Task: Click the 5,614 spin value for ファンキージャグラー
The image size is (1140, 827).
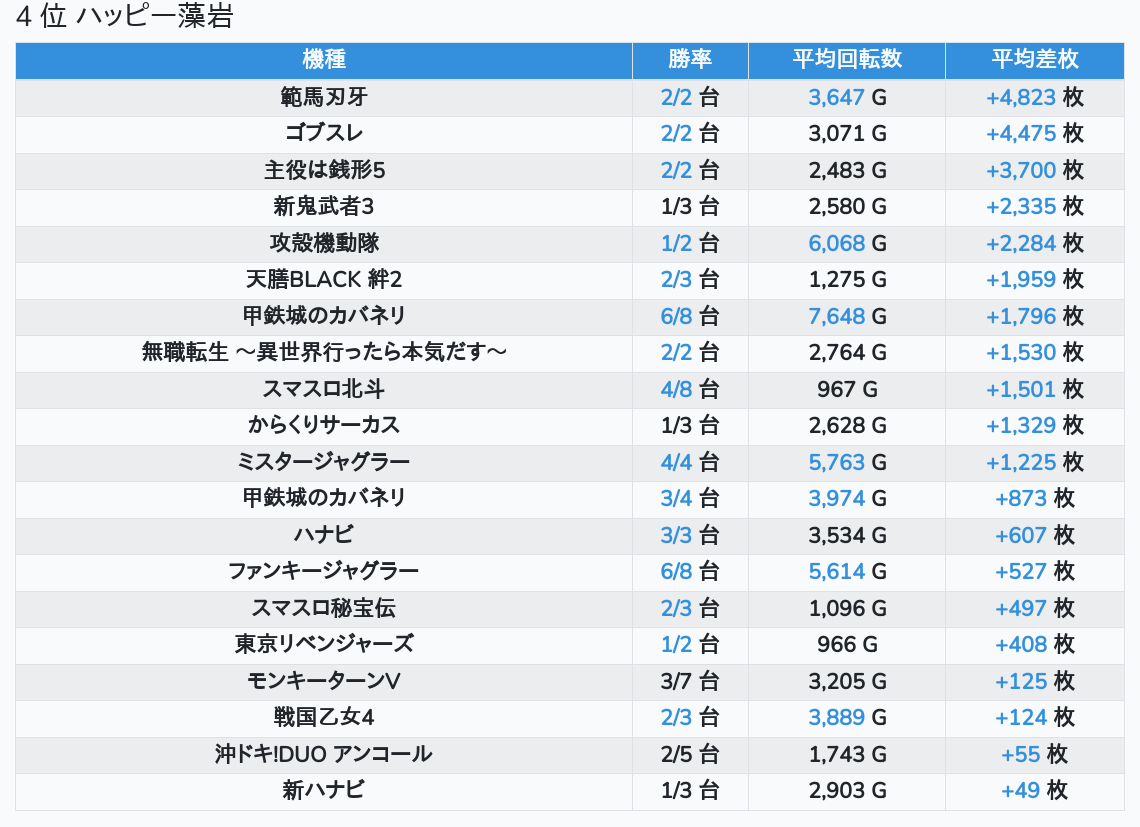Action: point(837,572)
